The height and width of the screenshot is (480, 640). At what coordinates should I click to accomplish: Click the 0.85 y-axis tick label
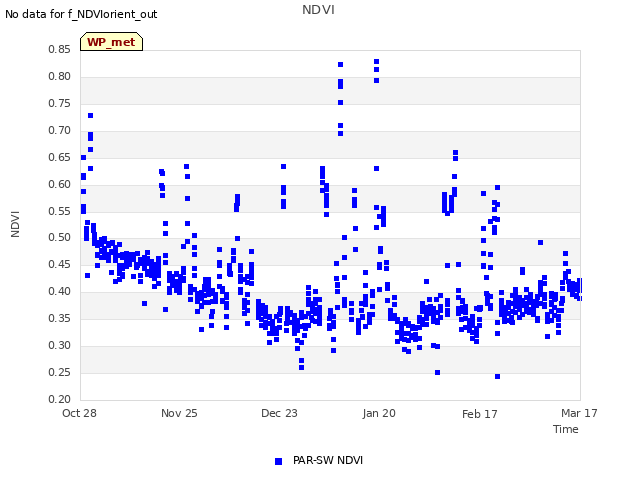(x=59, y=49)
